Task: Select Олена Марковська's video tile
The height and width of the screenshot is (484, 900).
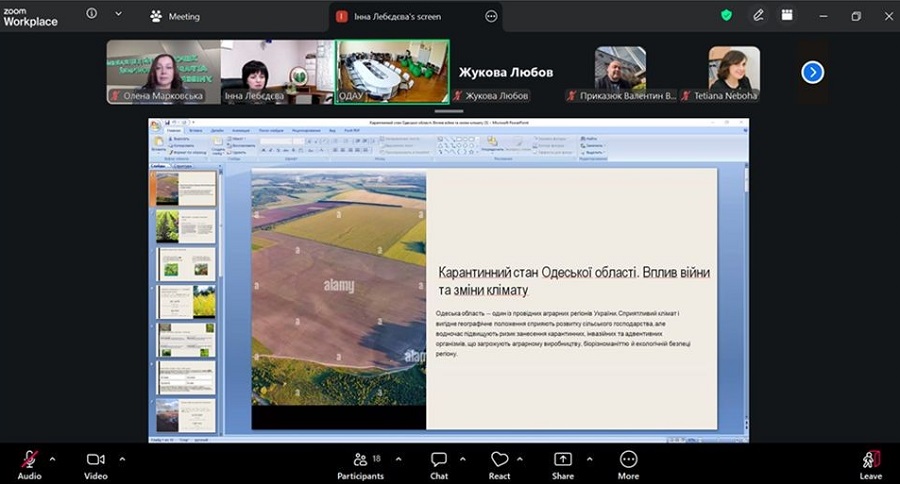Action: point(164,72)
